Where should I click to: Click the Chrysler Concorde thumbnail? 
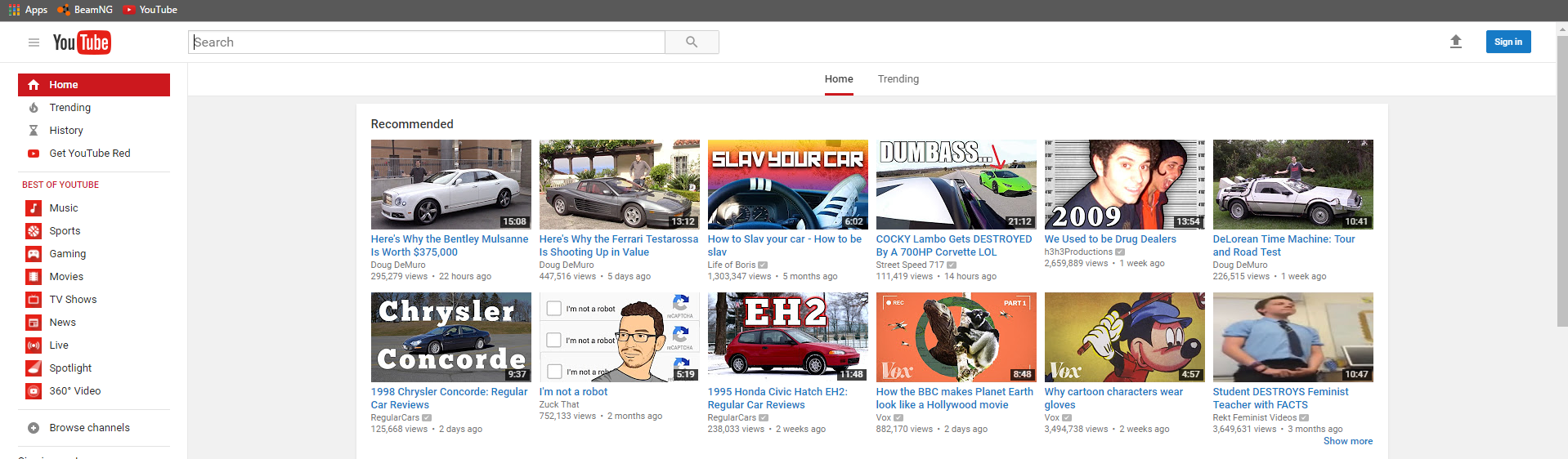[x=451, y=337]
